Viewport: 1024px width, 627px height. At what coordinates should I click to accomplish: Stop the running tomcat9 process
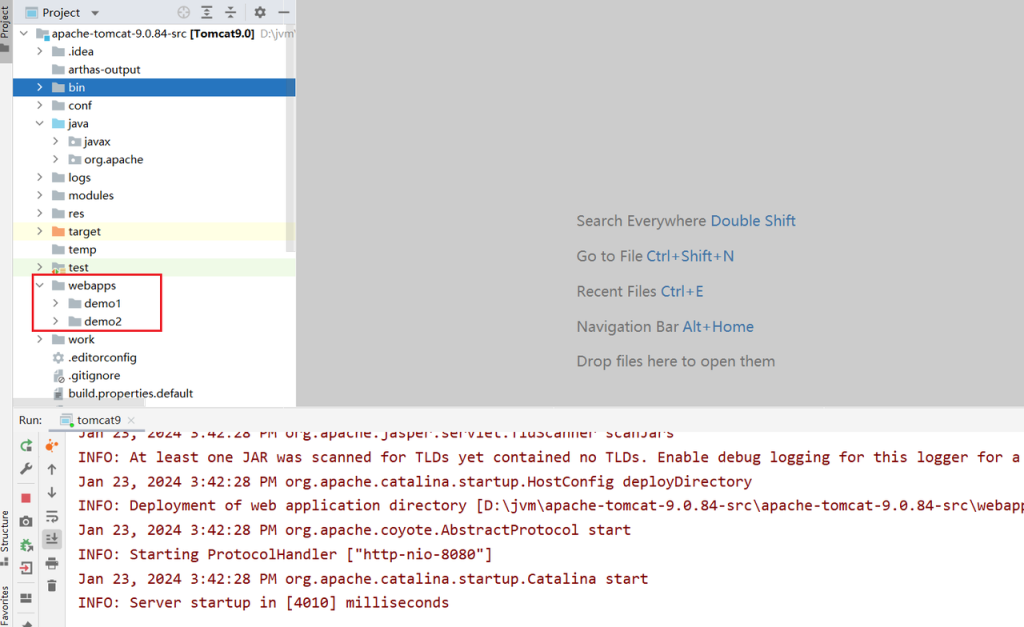tap(26, 497)
